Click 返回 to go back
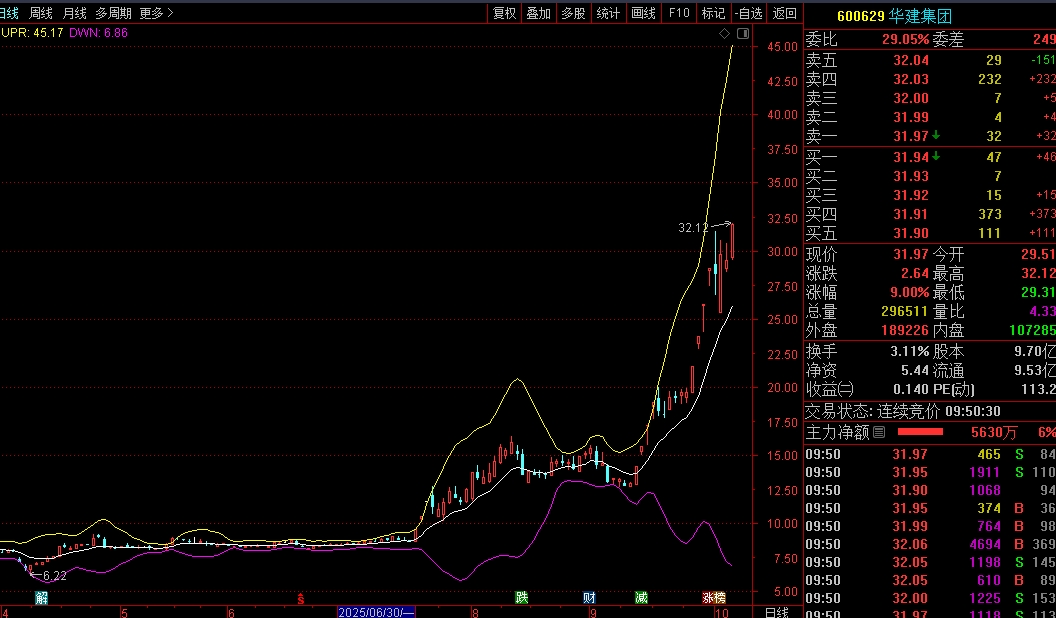Viewport: 1056px width, 618px height. (785, 13)
